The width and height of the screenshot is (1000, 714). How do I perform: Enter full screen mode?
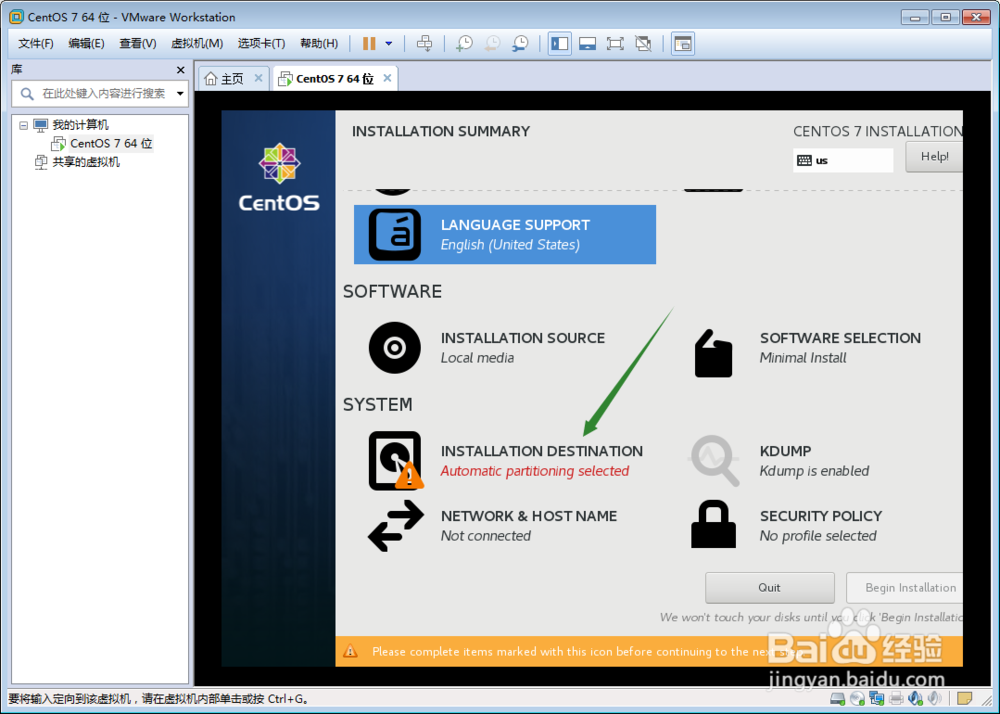(x=615, y=43)
